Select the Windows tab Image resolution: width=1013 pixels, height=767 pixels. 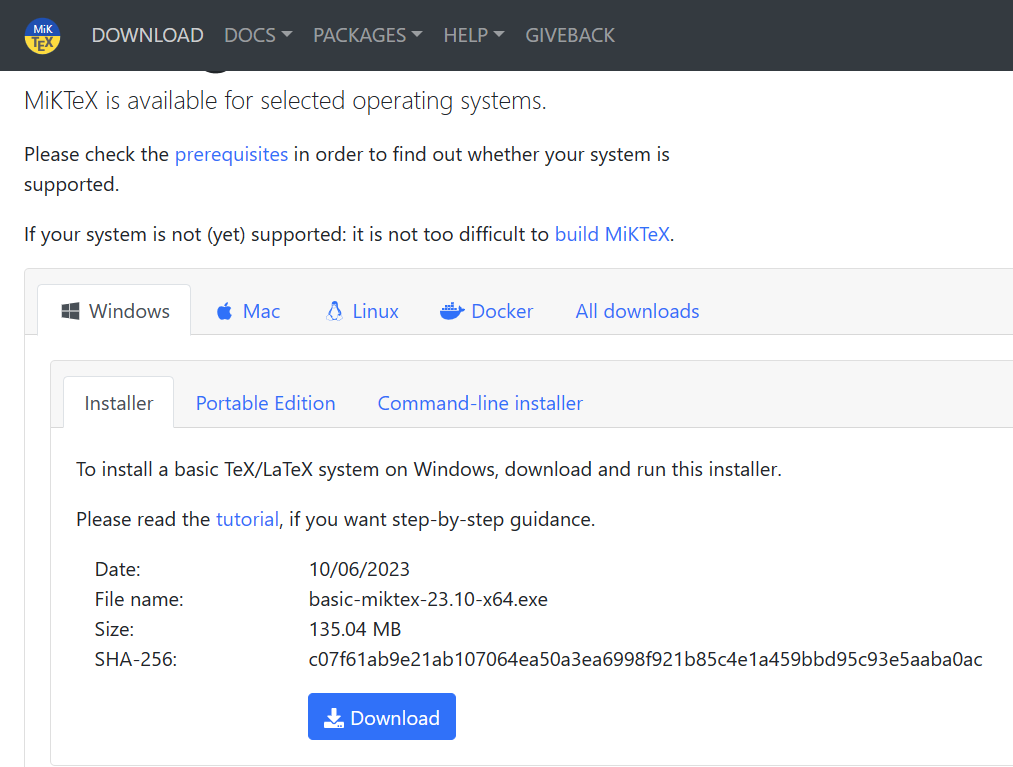point(114,311)
